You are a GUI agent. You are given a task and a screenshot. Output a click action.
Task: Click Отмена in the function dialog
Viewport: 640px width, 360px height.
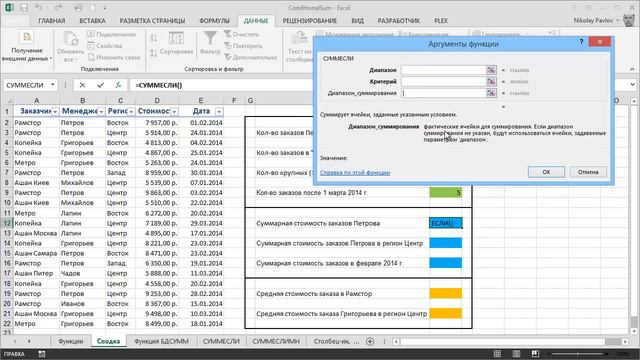[588, 172]
